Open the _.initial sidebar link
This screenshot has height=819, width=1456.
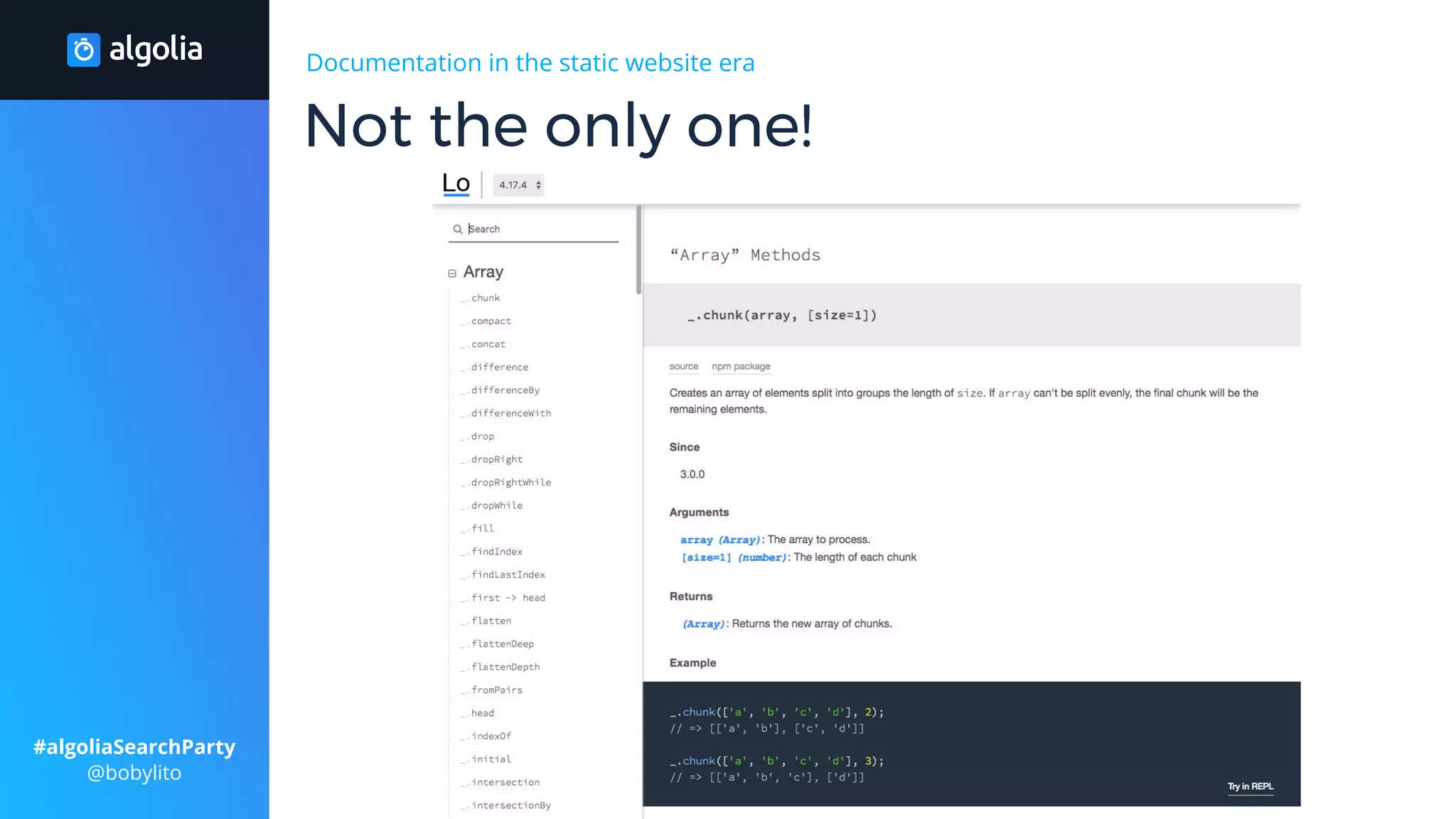486,759
